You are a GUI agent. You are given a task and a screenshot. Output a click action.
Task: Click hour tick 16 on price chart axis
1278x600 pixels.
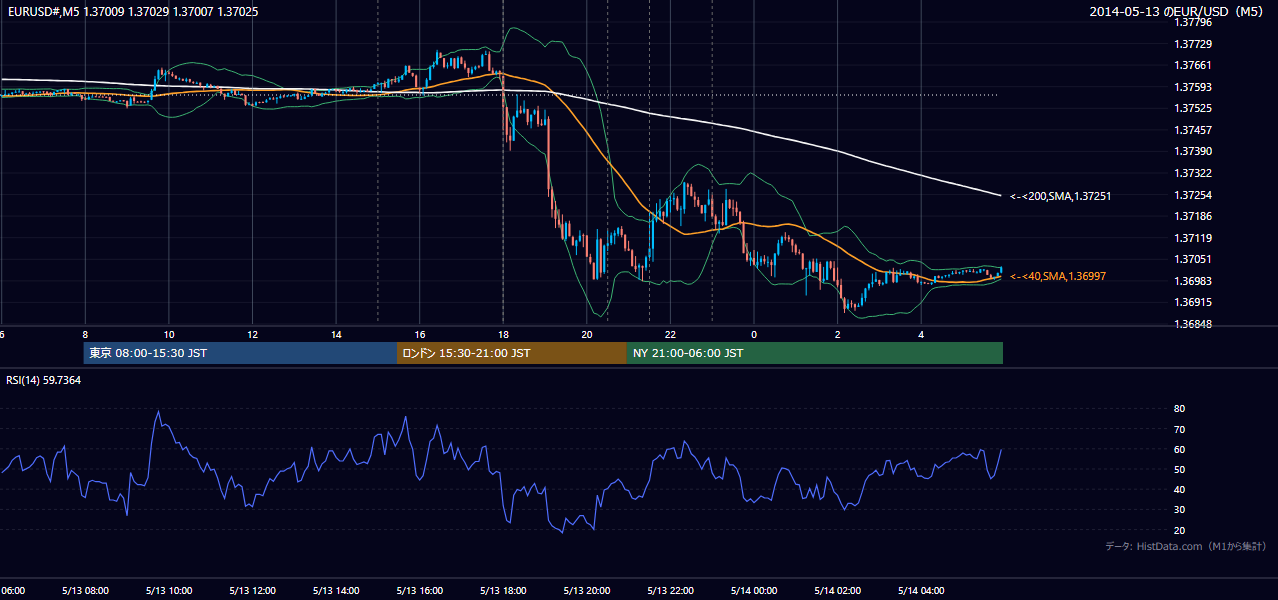tap(419, 335)
